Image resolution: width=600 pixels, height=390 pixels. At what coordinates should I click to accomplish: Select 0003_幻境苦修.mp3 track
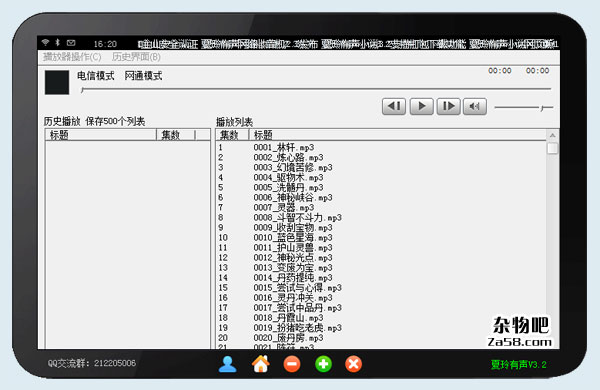293,167
